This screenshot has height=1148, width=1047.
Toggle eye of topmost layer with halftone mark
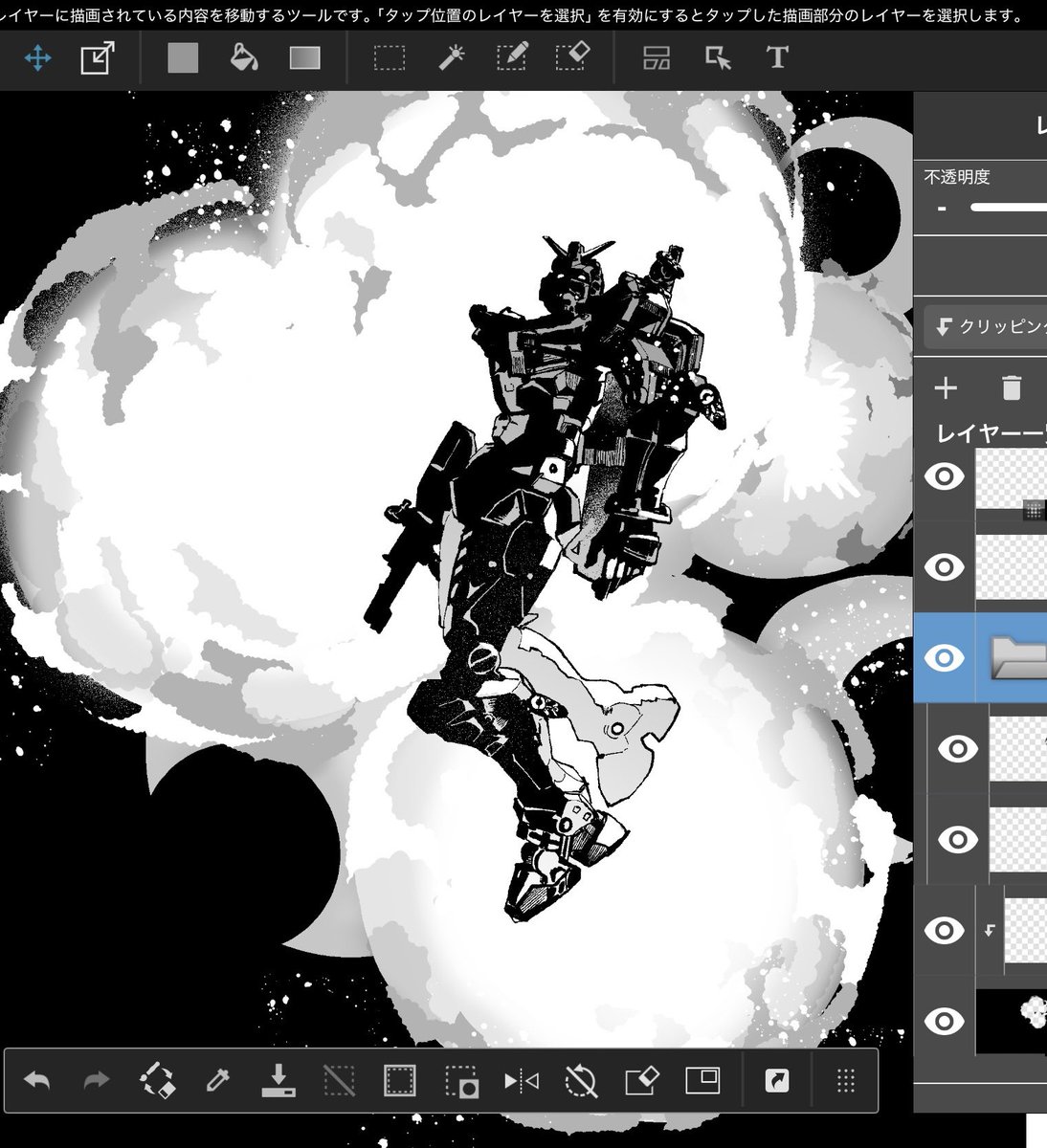(x=945, y=475)
